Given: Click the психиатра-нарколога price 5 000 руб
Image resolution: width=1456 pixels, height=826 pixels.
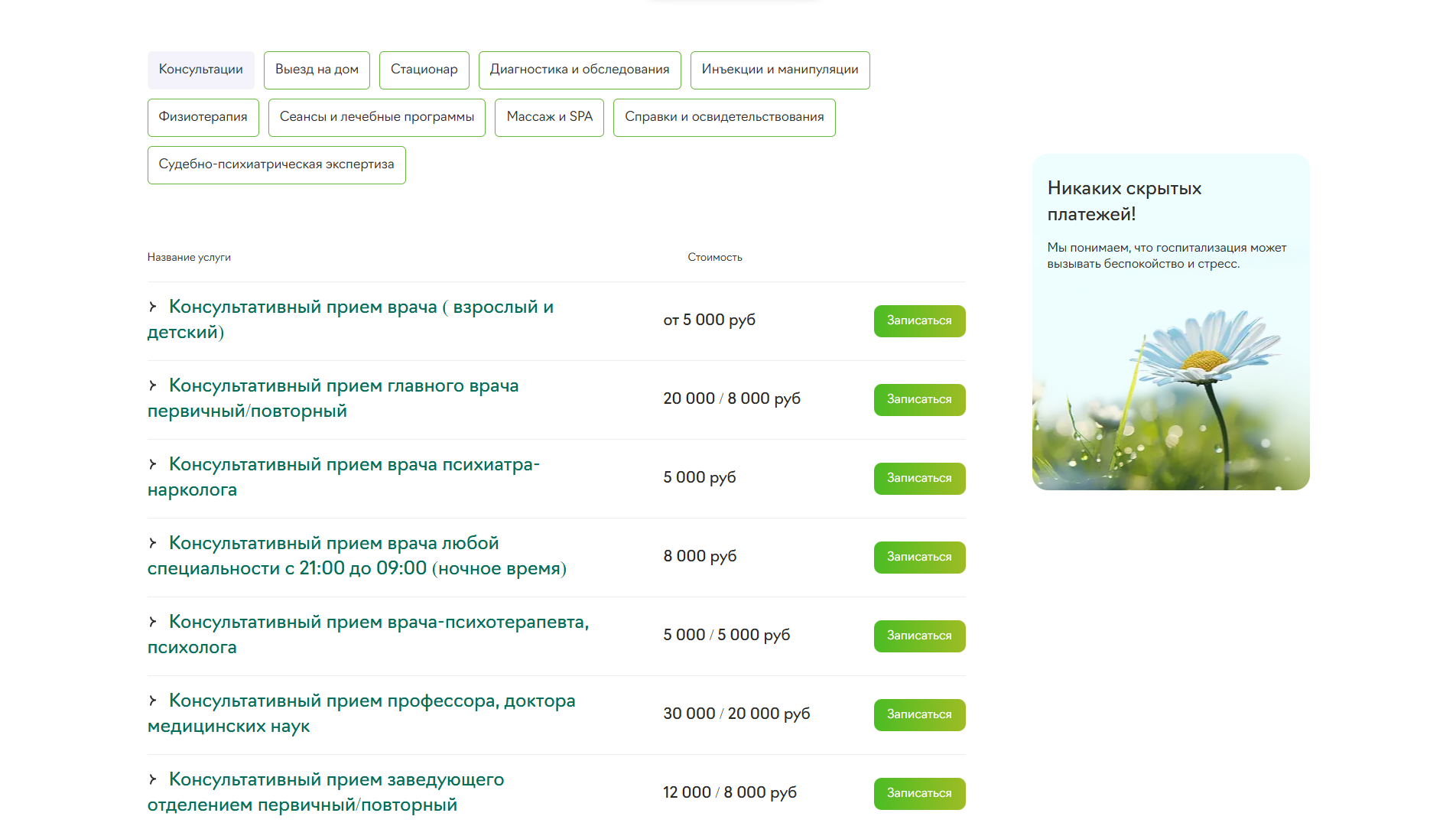Looking at the screenshot, I should point(700,478).
